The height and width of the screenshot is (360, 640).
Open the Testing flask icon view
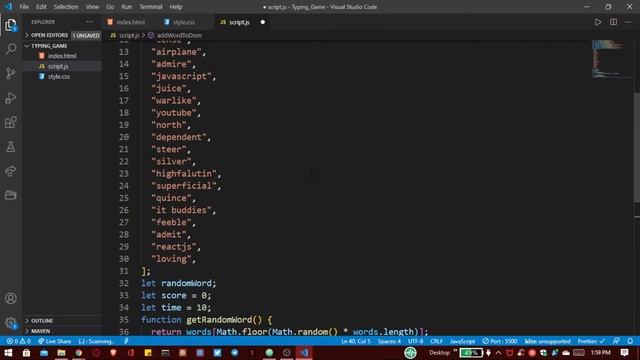pyautogui.click(x=11, y=147)
